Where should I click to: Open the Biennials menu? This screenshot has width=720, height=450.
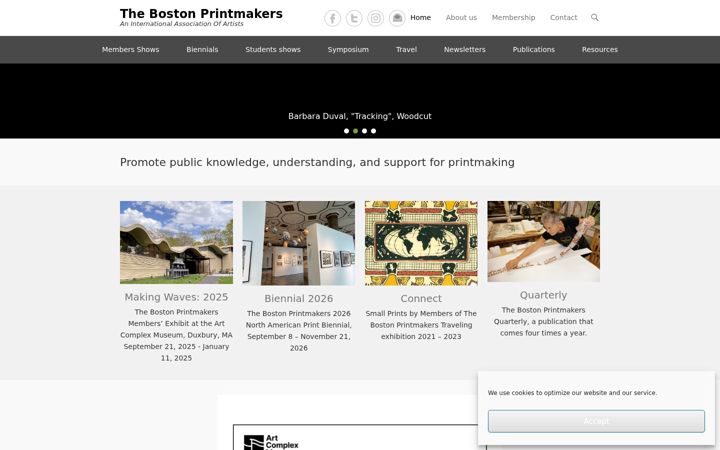[202, 50]
